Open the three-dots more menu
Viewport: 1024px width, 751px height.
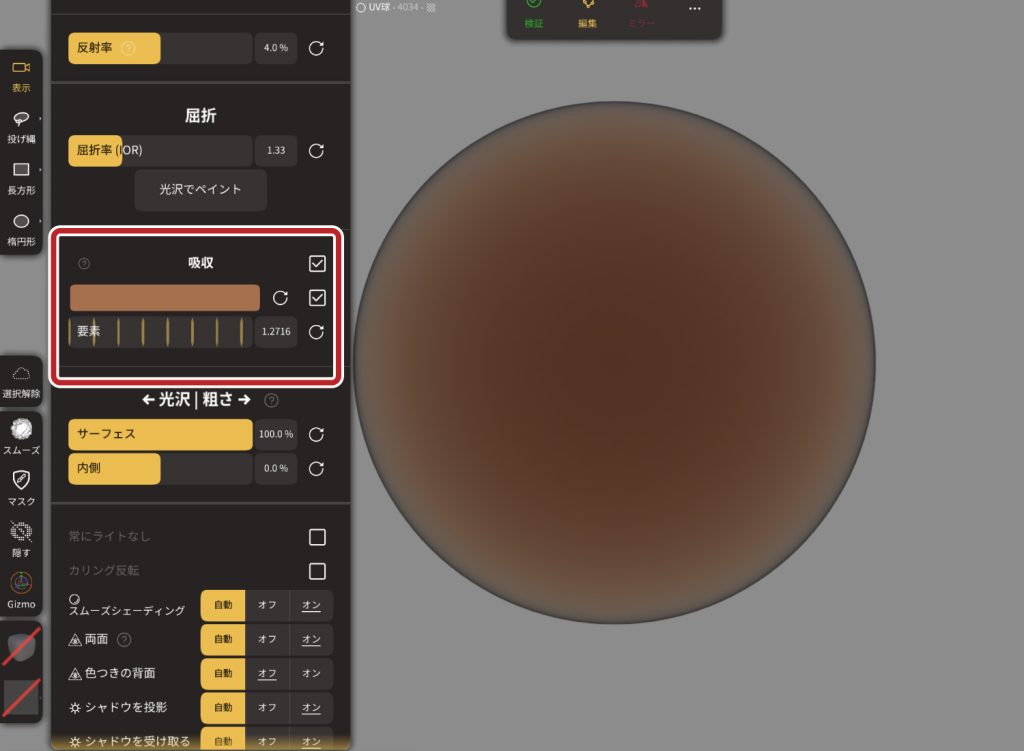pyautogui.click(x=694, y=9)
